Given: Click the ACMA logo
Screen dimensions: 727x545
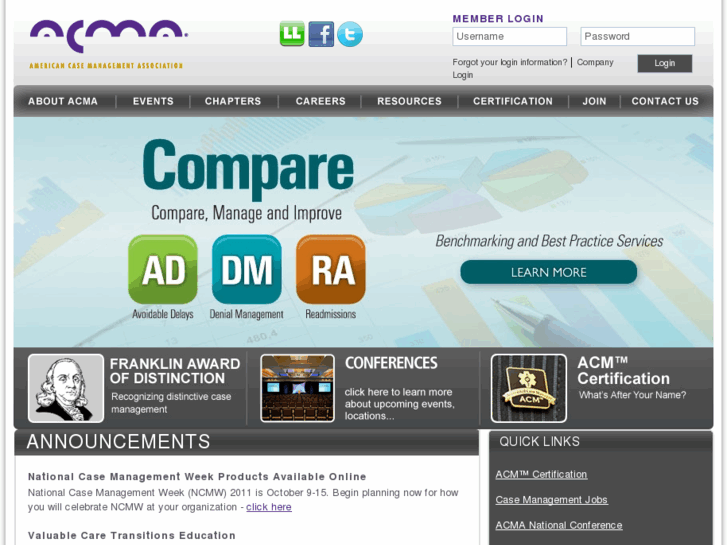Looking at the screenshot, I should [109, 36].
